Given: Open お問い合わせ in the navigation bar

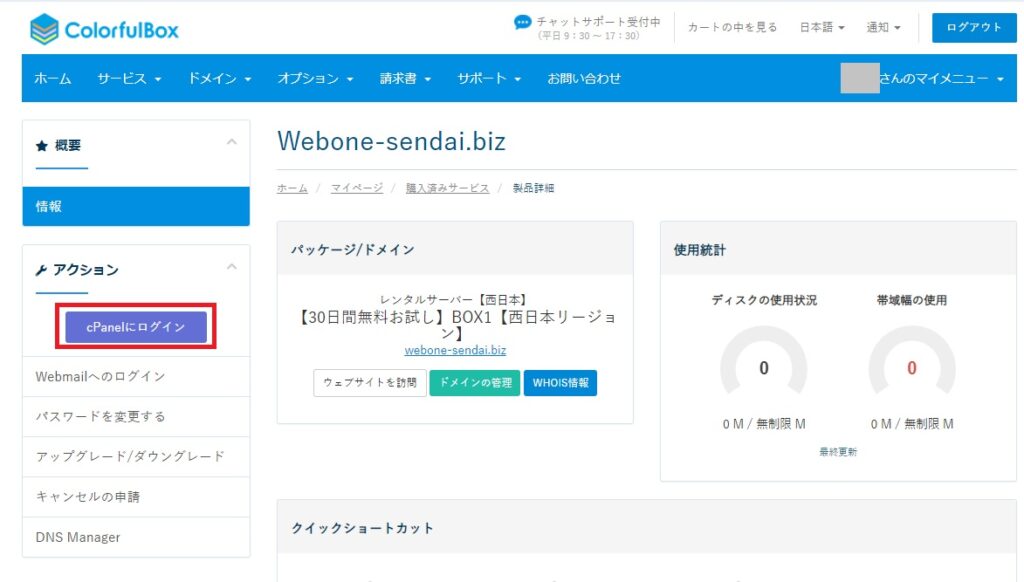Looking at the screenshot, I should pos(584,78).
